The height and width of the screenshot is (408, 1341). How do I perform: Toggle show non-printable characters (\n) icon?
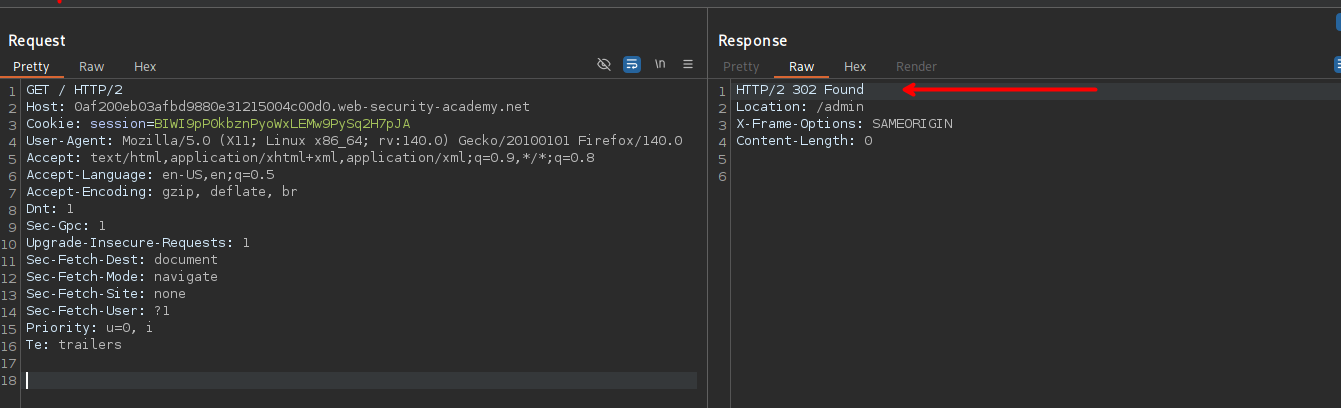[660, 64]
